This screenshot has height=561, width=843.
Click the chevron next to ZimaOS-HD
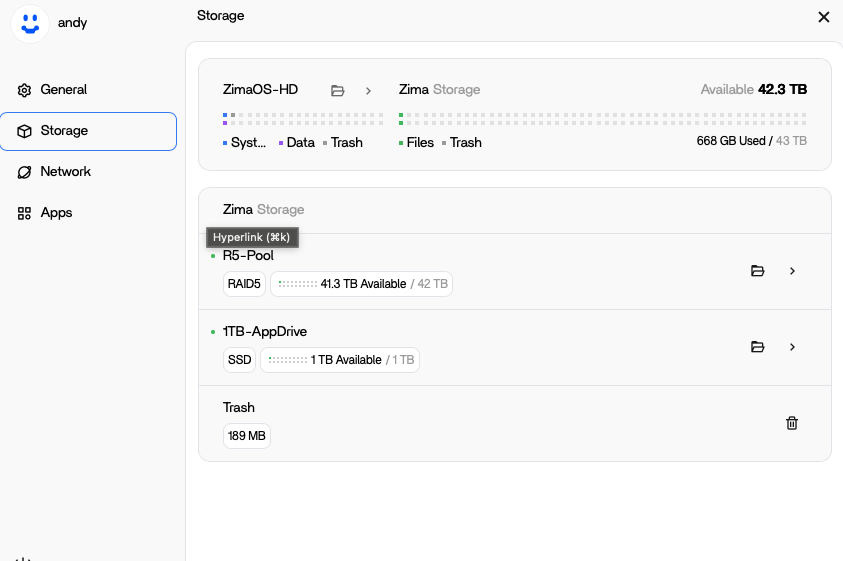tap(368, 90)
